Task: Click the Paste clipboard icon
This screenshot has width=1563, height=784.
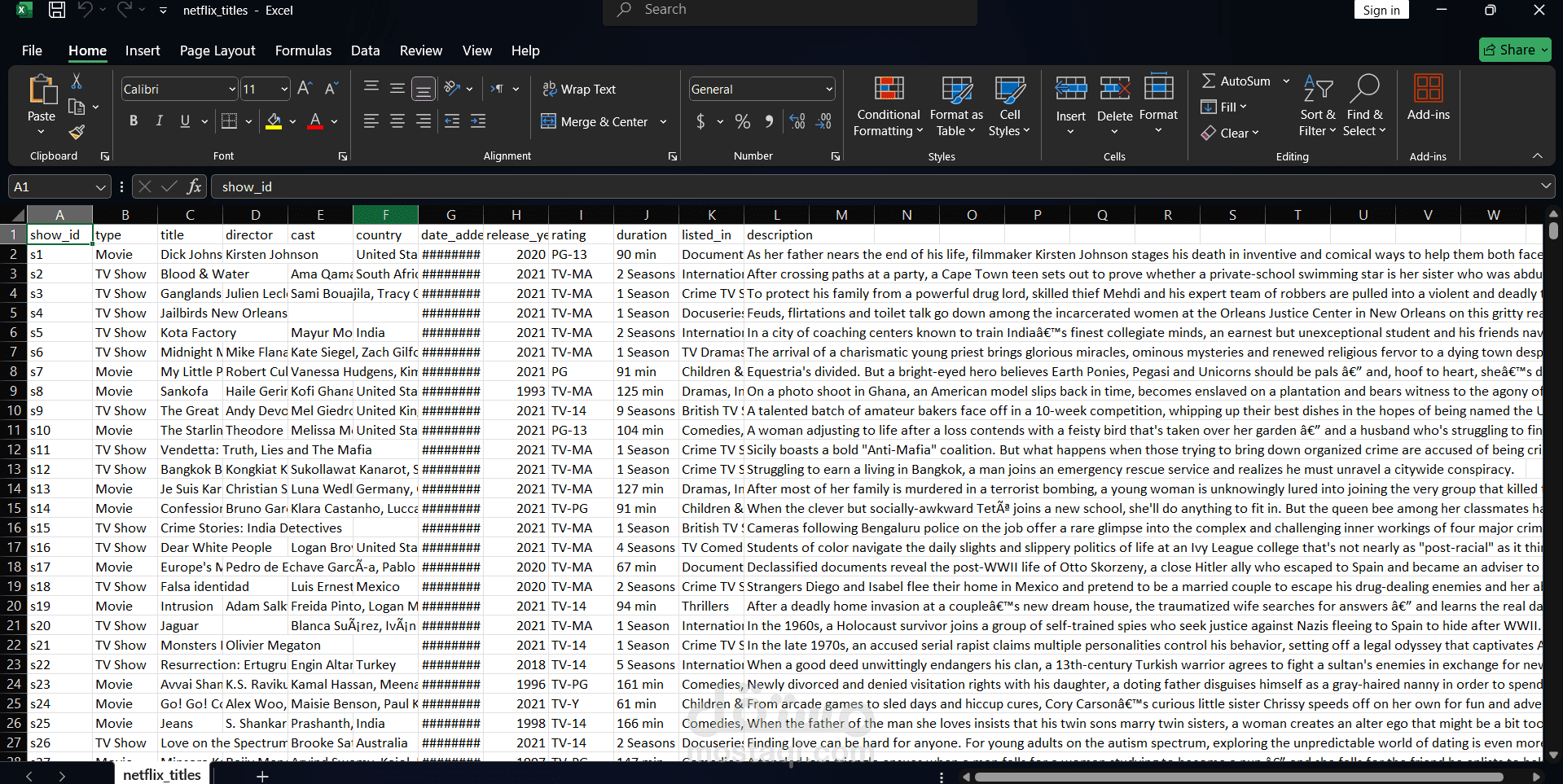Action: pos(42,90)
